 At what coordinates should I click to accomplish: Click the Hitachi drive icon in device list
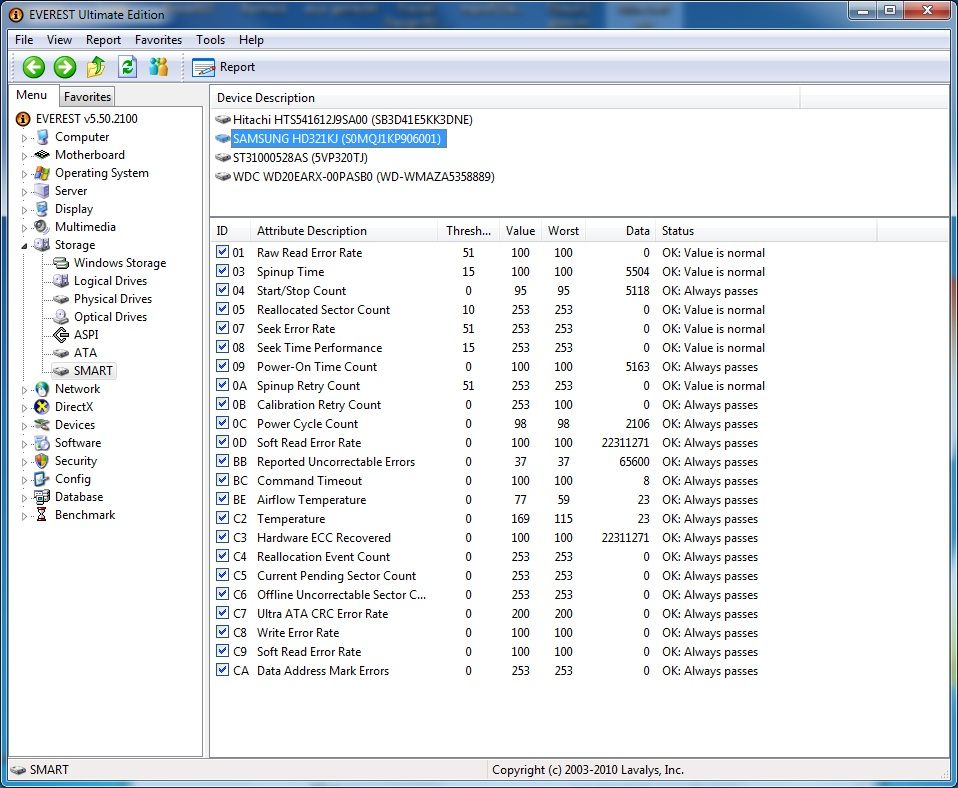click(222, 120)
